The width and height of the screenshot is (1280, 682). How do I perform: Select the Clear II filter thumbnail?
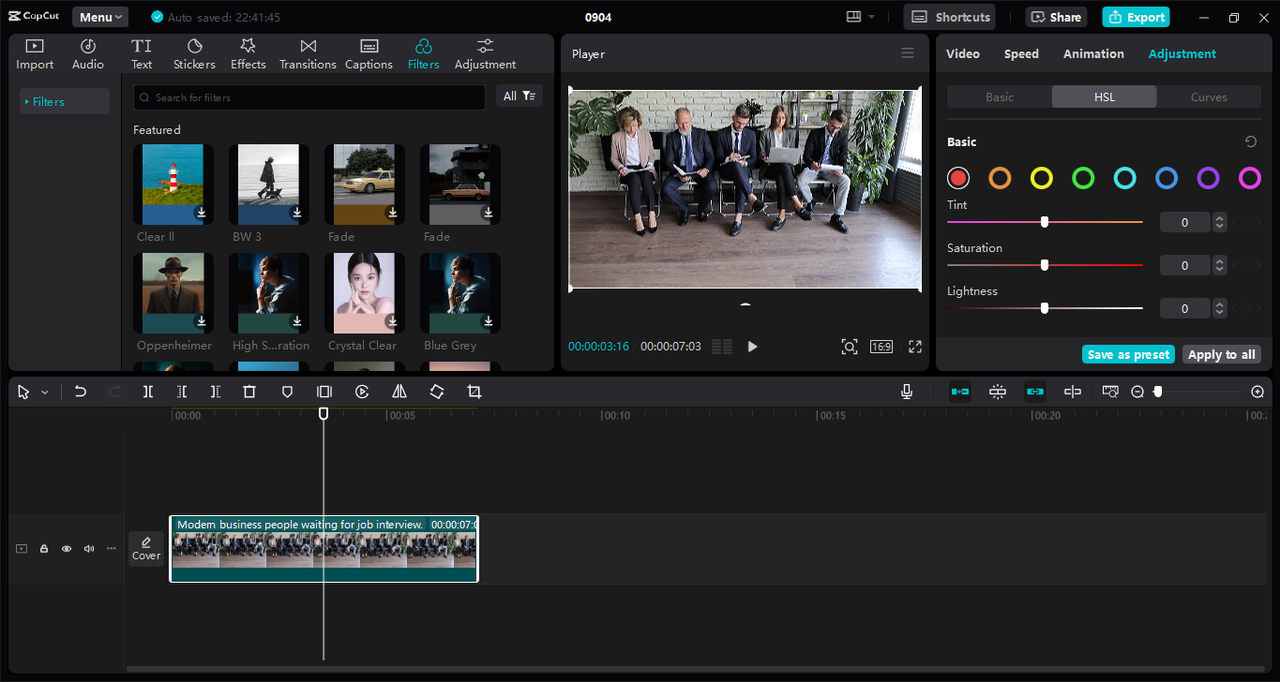pyautogui.click(x=173, y=184)
